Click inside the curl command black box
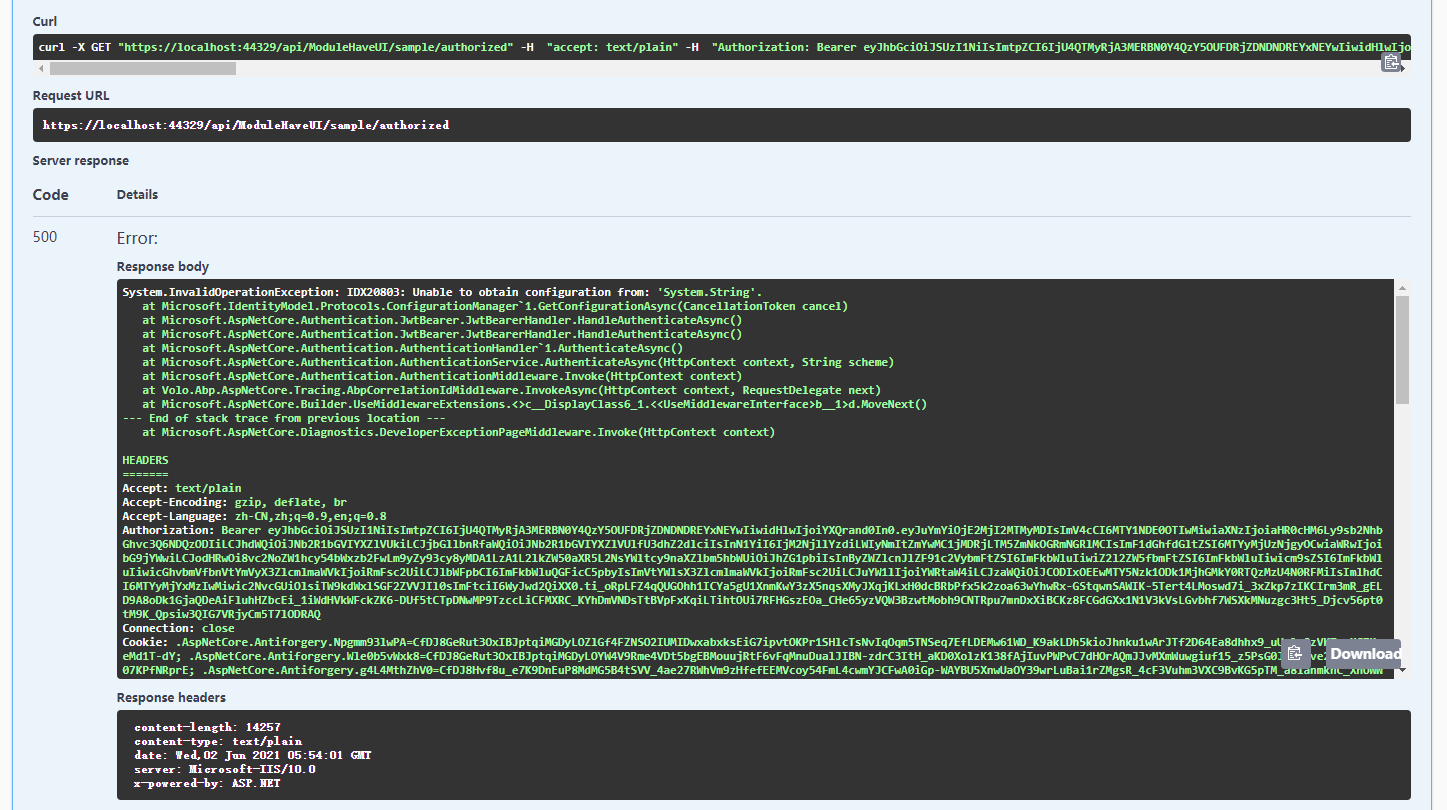 point(400,46)
